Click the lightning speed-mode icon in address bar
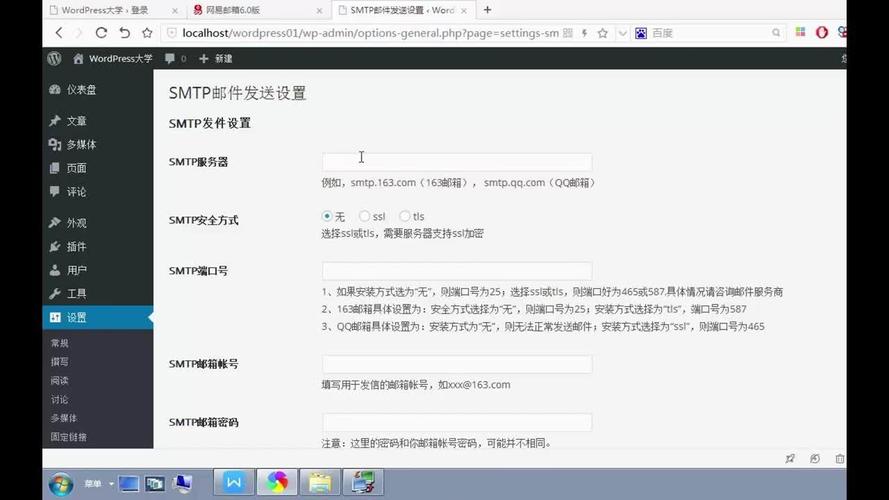The height and width of the screenshot is (500, 889). pos(585,33)
